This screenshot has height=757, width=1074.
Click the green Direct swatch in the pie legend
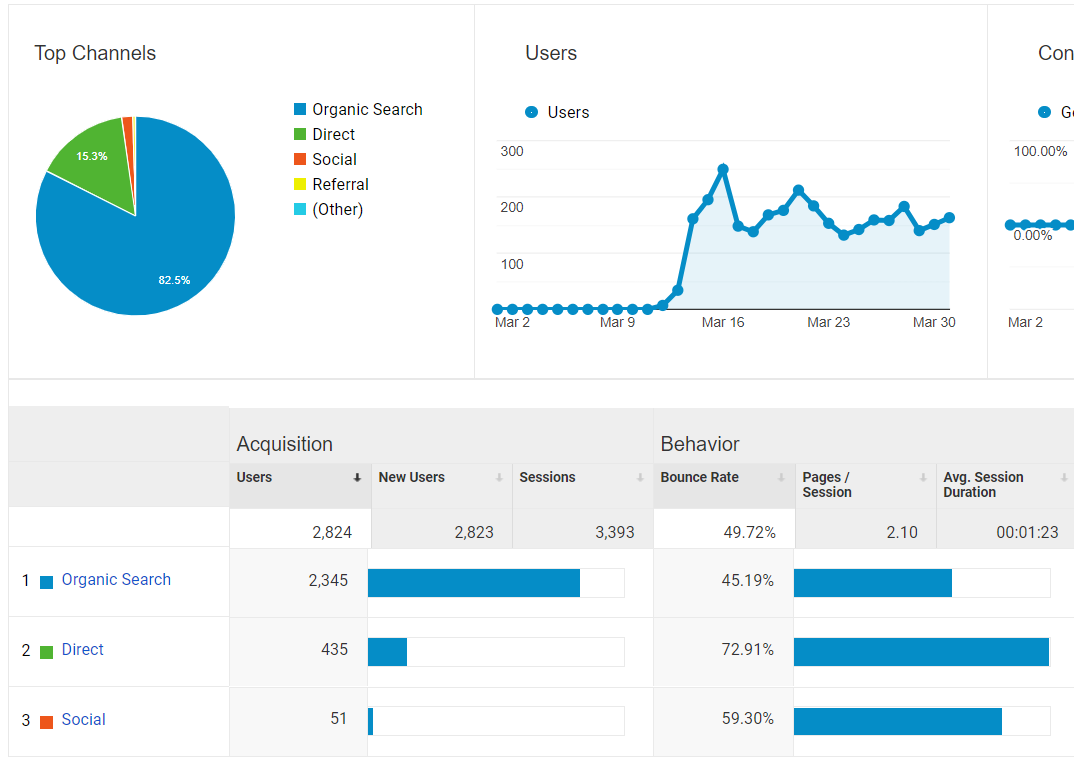pyautogui.click(x=298, y=134)
